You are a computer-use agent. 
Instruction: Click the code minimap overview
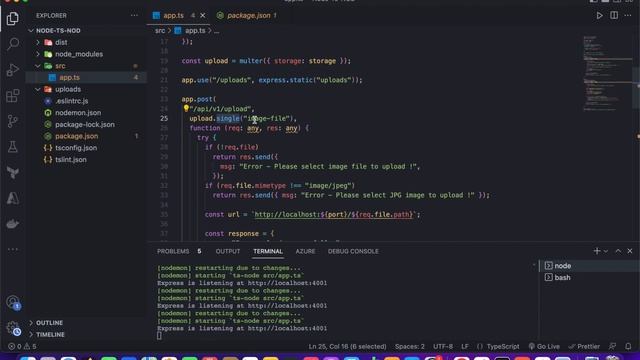[607, 73]
